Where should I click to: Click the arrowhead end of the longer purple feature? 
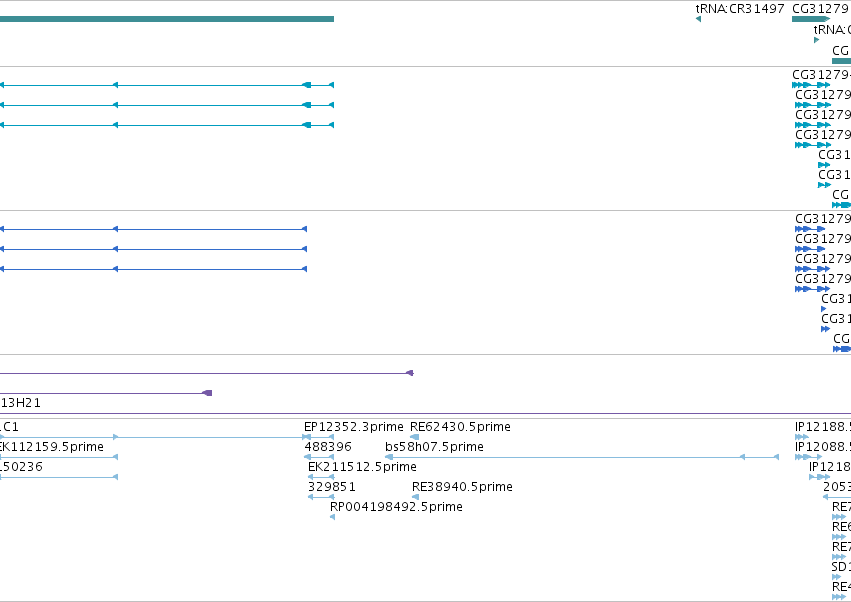coord(410,373)
